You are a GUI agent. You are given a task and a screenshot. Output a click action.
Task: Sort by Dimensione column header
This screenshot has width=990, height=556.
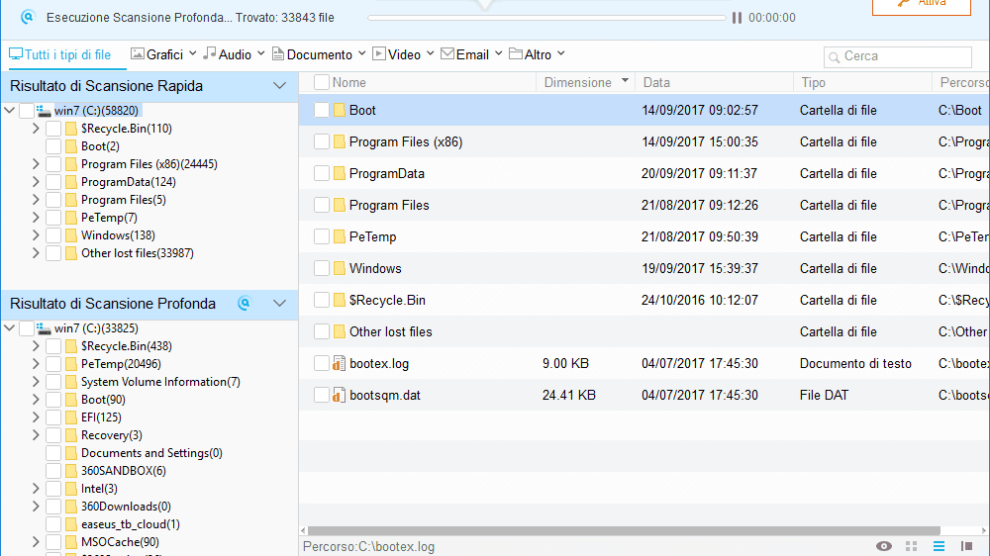pyautogui.click(x=578, y=83)
